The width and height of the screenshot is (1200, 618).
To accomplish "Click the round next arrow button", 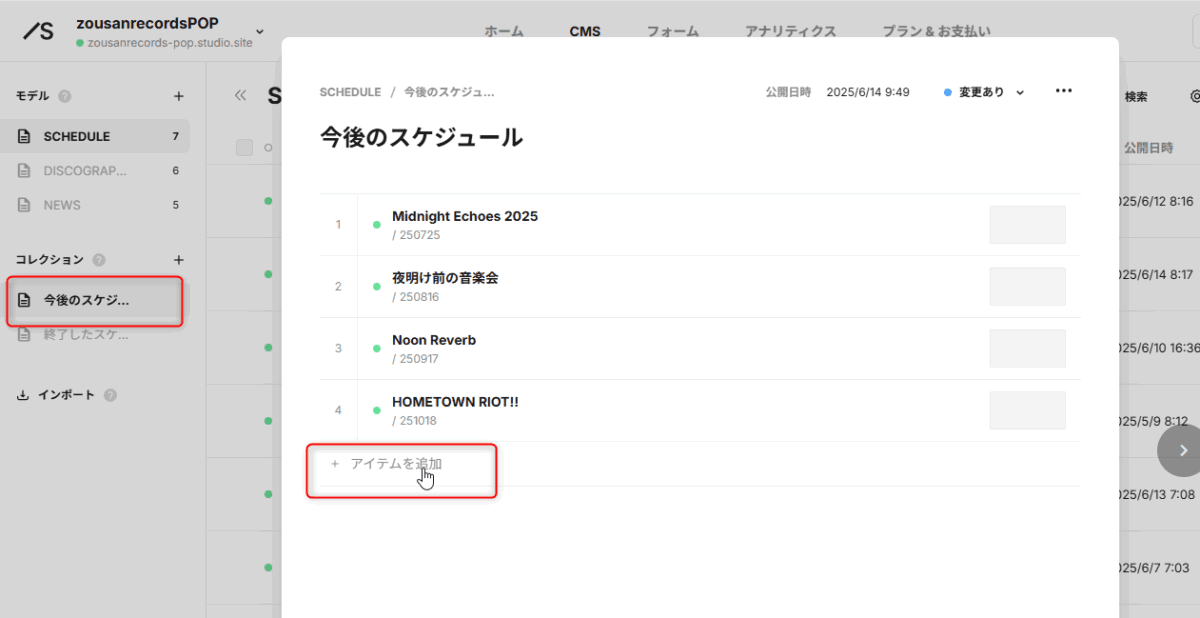I will [1182, 450].
